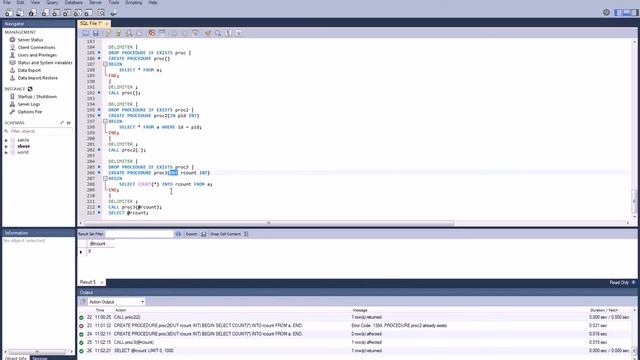Viewport: 640px width, 360px height.
Task: Open the Scripting menu
Action: (133, 2)
